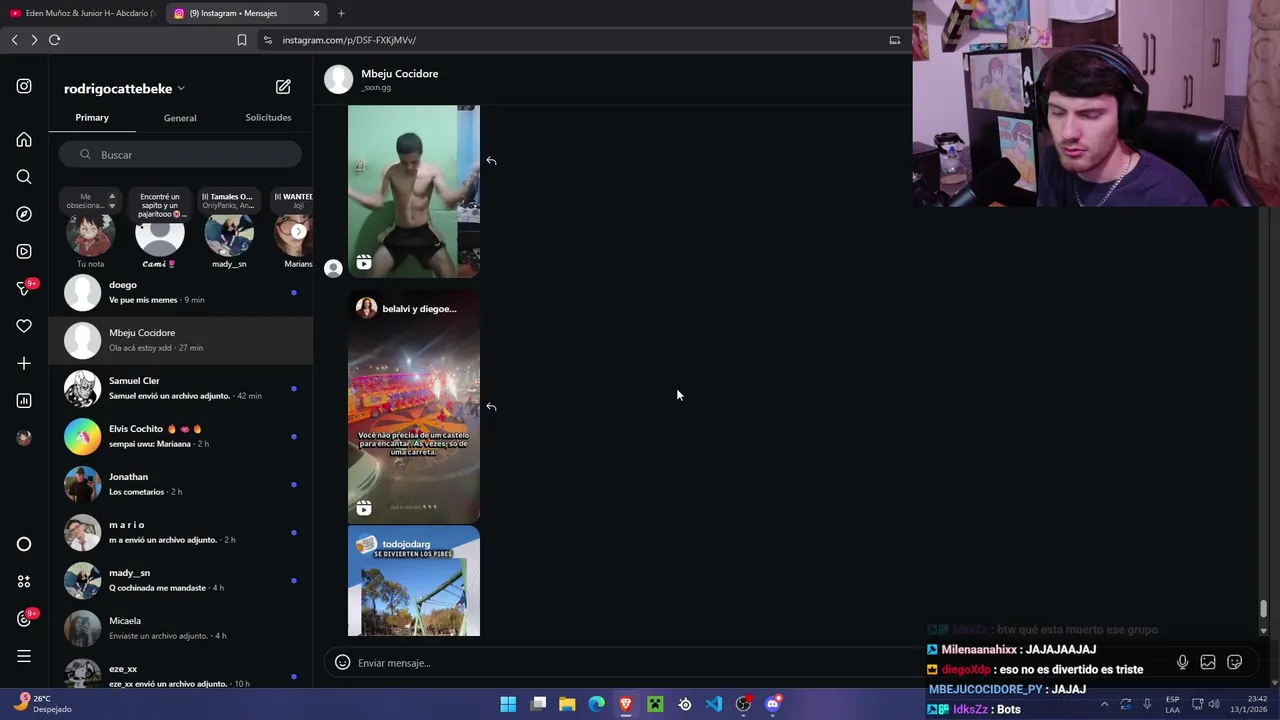Image resolution: width=1280 pixels, height=720 pixels.
Task: Open File Explorer from taskbar
Action: point(567,704)
